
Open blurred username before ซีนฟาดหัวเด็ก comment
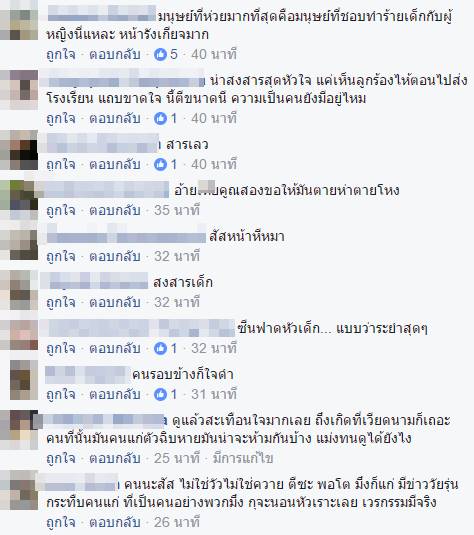click(x=138, y=328)
